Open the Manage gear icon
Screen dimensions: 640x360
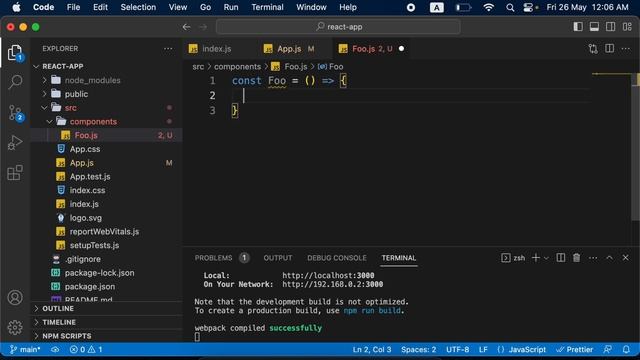(15, 327)
